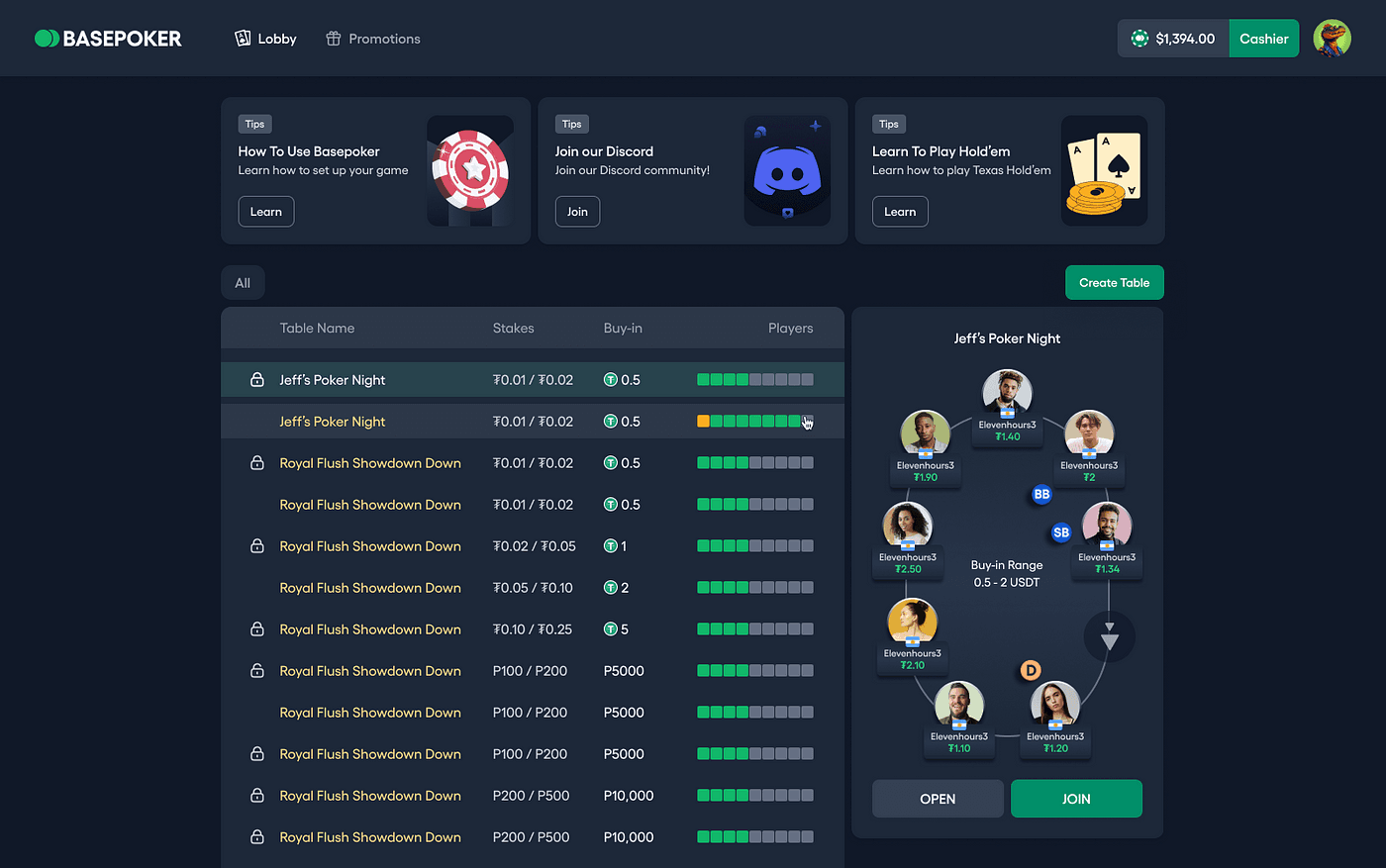This screenshot has width=1386, height=868.
Task: Click the OPEN button
Action: 938,799
